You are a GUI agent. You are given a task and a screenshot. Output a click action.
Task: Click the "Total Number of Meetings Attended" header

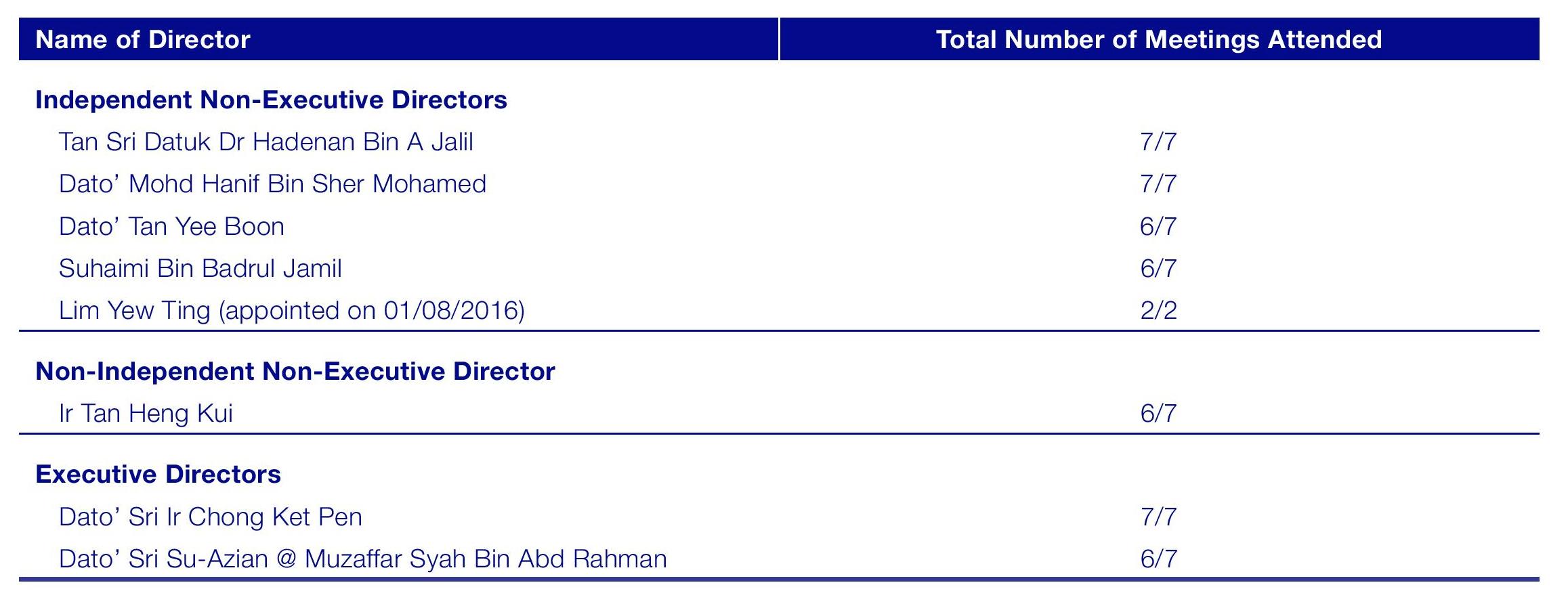pos(1159,40)
